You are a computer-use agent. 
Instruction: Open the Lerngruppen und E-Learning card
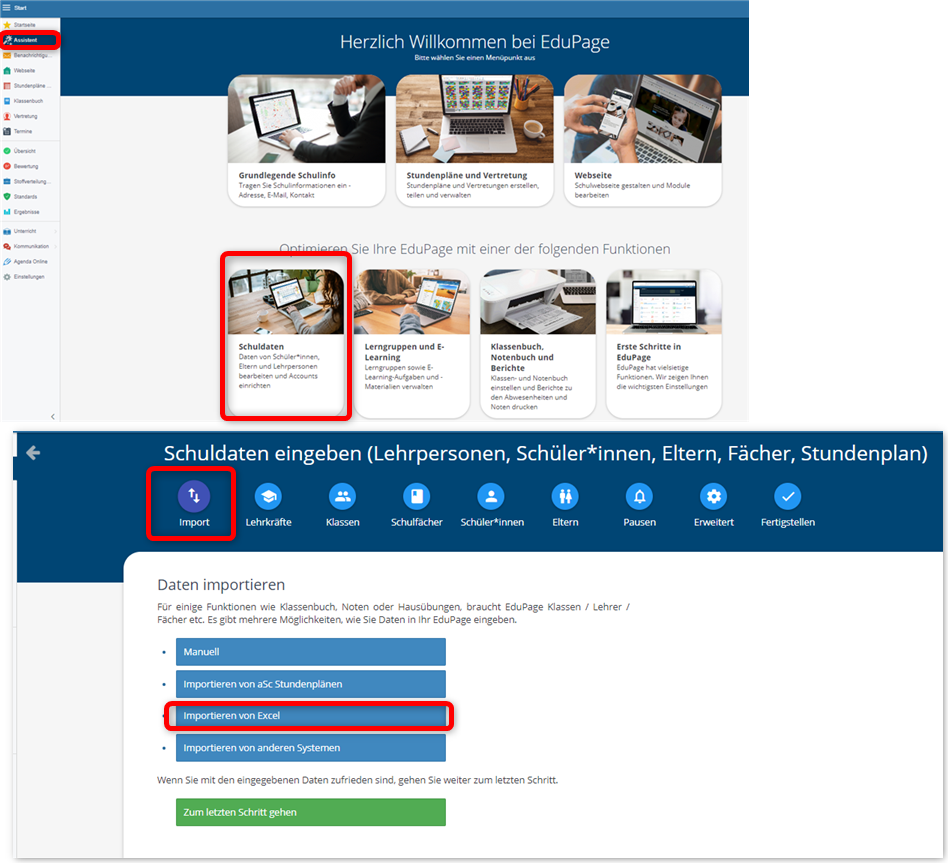tap(412, 343)
